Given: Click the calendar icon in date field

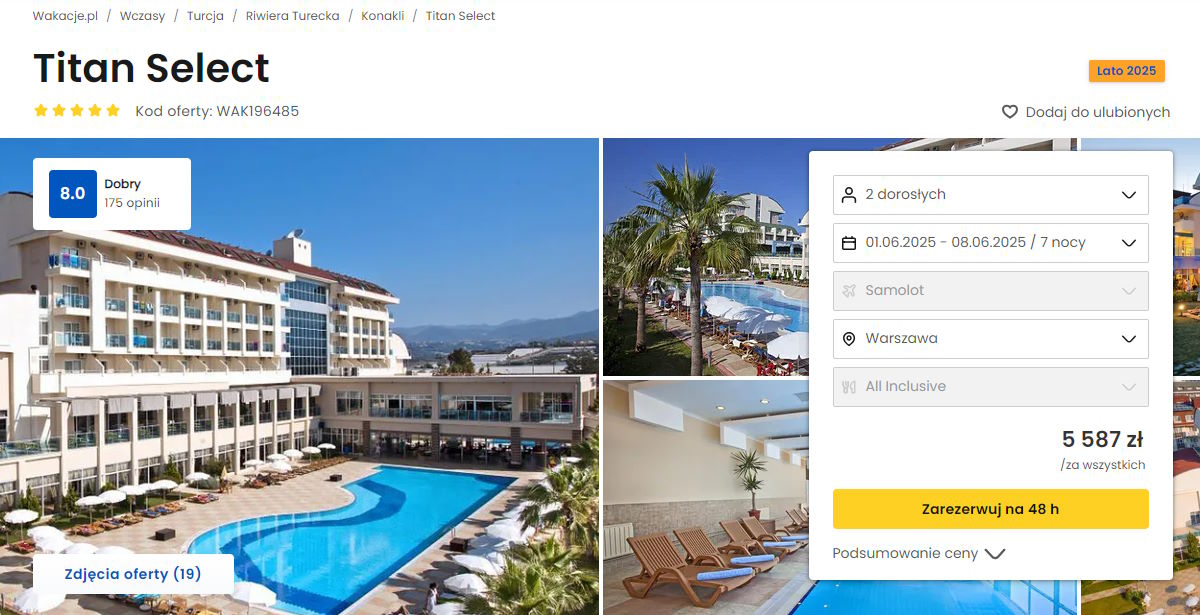Looking at the screenshot, I should coord(849,243).
